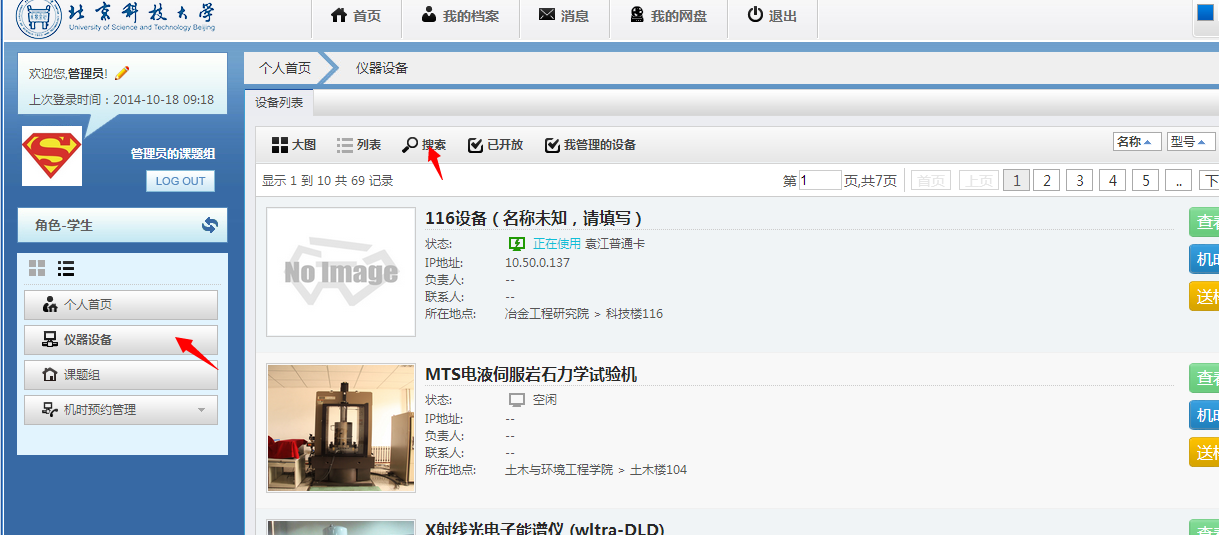
Task: Toggle the 已开放 checkbox filter
Action: click(x=495, y=145)
